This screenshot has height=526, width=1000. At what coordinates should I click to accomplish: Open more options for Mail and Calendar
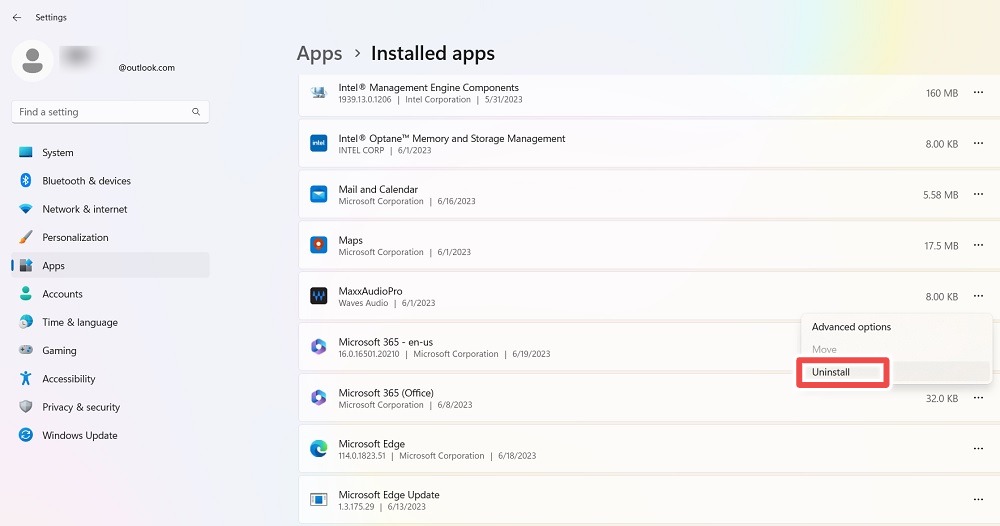[978, 194]
